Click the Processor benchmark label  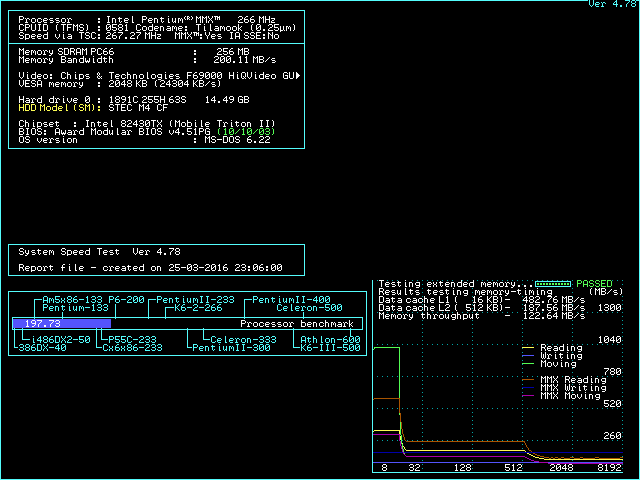pos(297,324)
